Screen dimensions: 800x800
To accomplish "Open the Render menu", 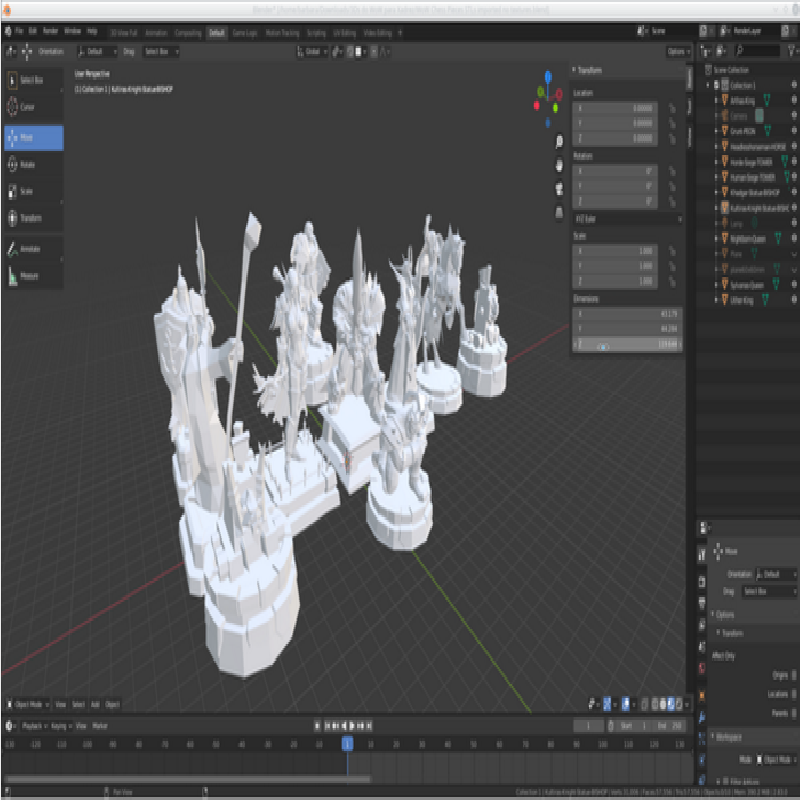I will point(50,32).
